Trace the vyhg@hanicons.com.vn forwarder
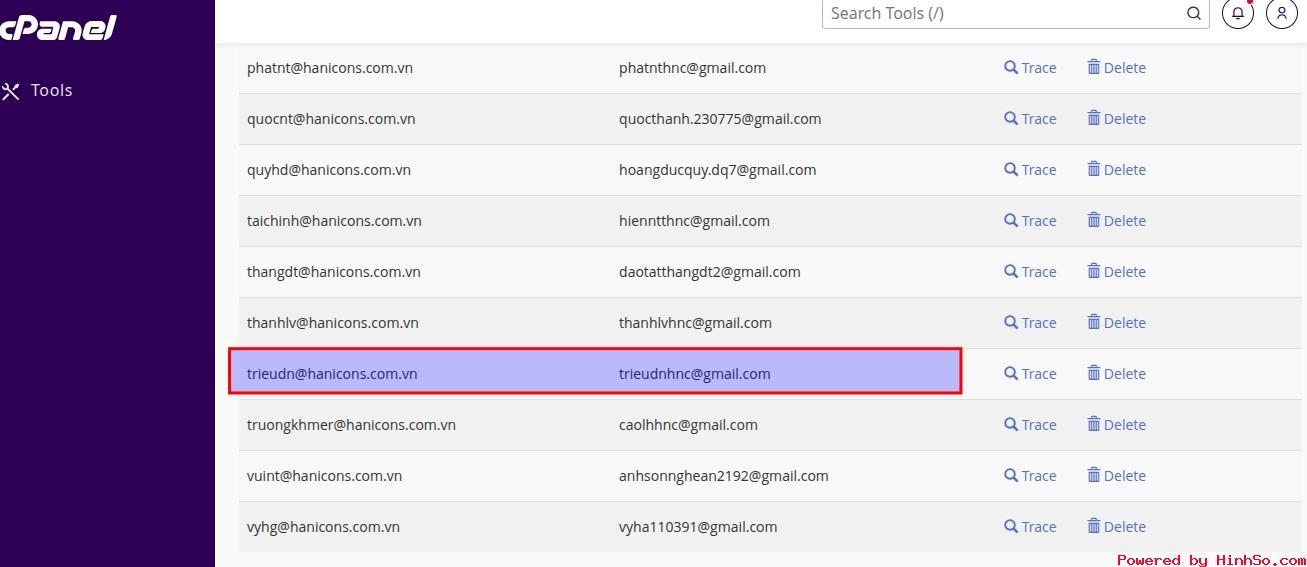 1030,527
